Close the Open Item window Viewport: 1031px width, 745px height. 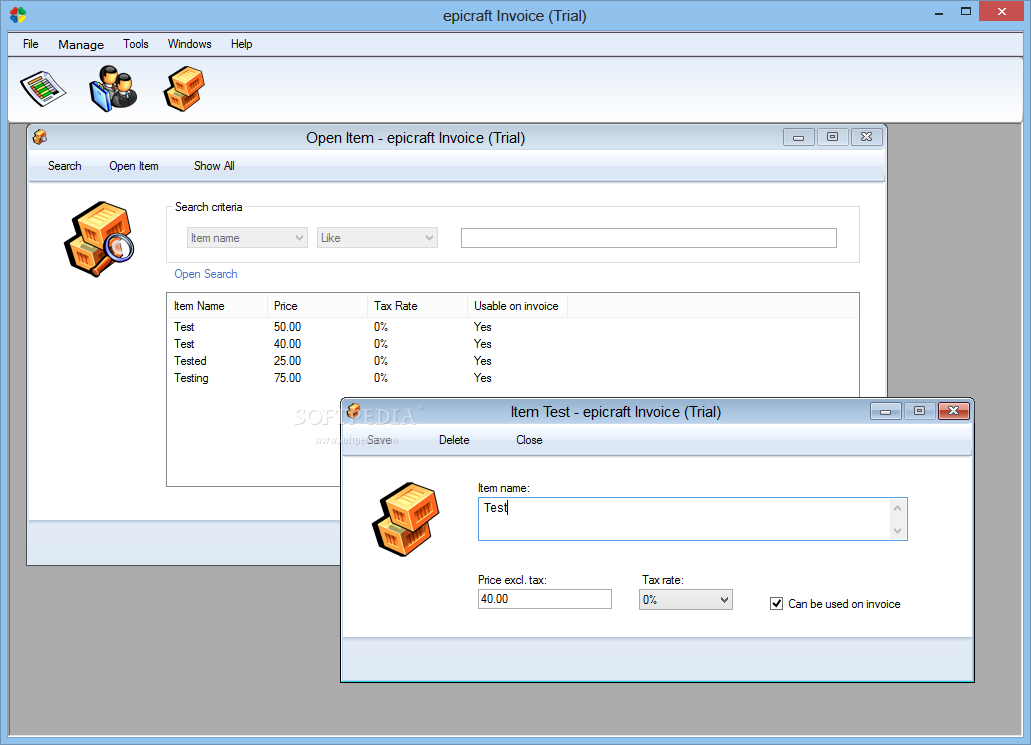tap(867, 137)
